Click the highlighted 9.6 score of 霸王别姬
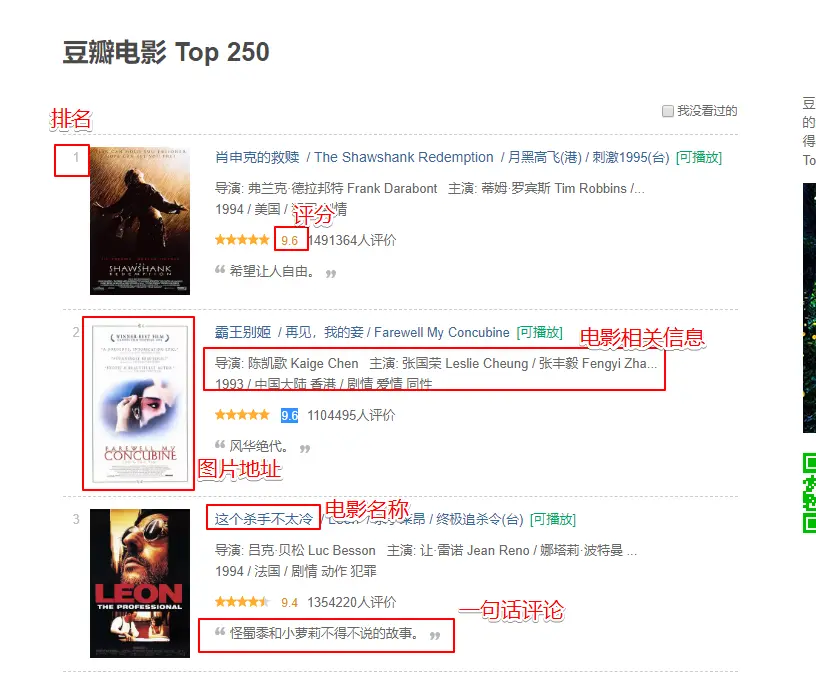The height and width of the screenshot is (684, 816). point(289,415)
